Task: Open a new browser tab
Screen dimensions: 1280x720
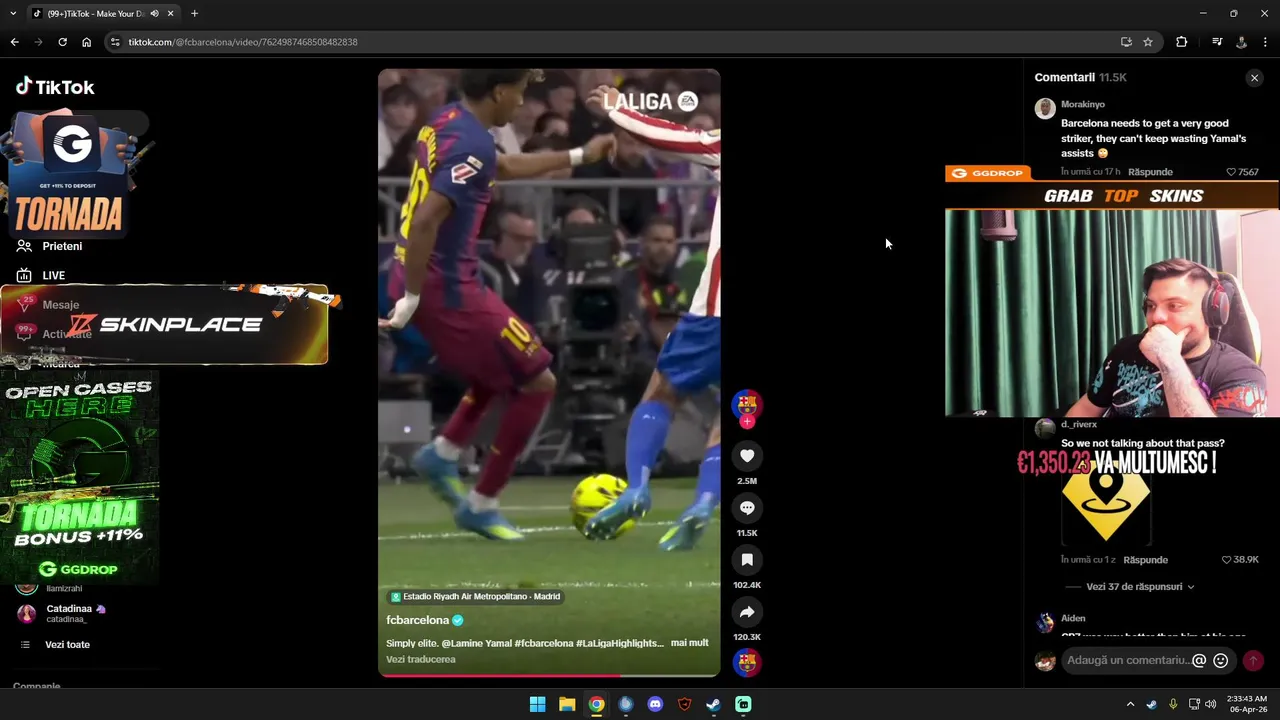Action: click(194, 14)
